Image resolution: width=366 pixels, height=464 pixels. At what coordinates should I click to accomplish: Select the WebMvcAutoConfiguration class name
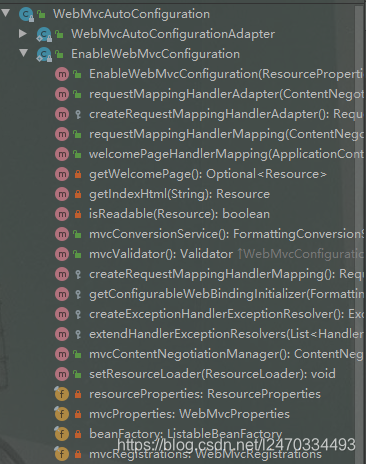coord(131,14)
